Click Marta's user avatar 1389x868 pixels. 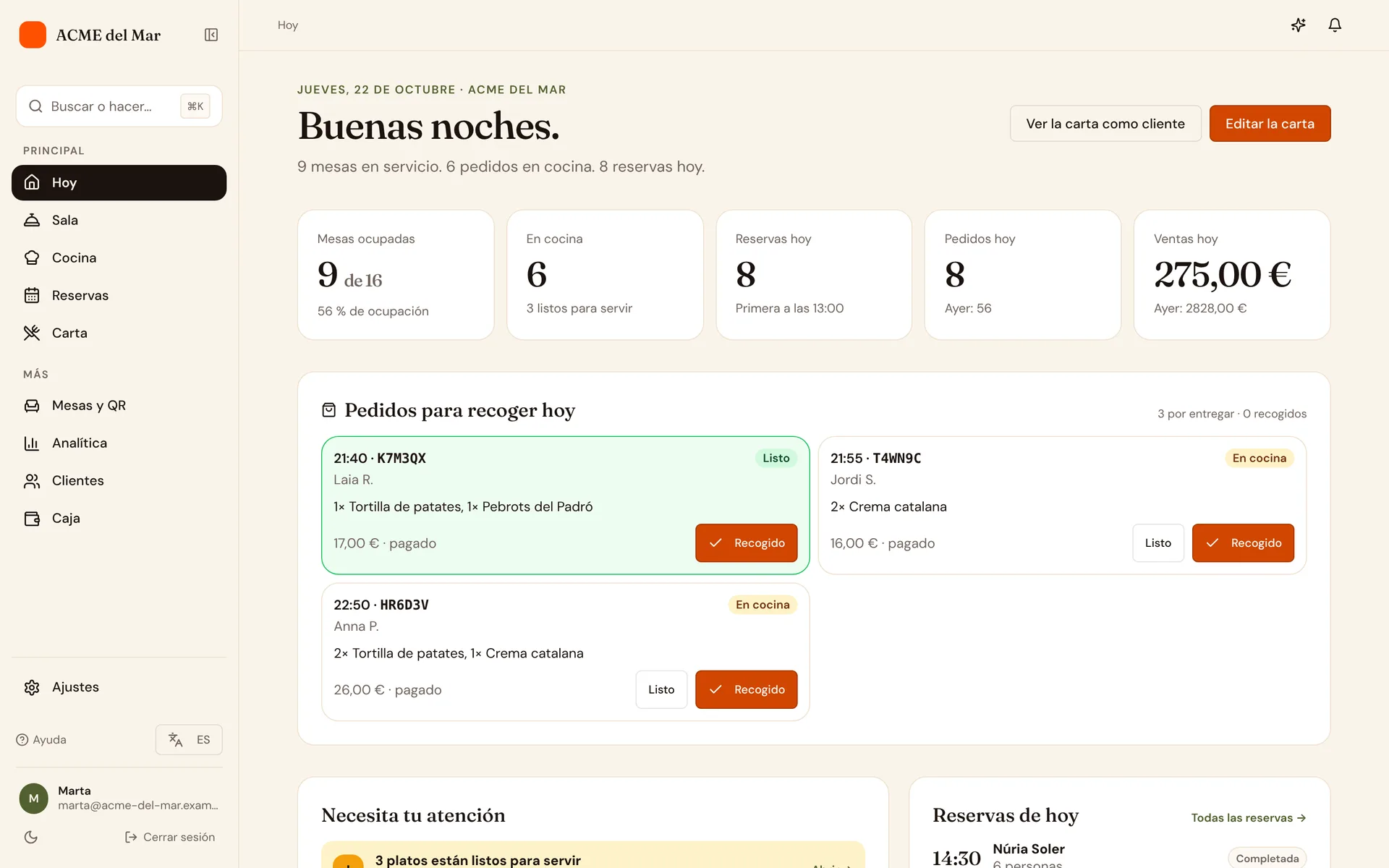pyautogui.click(x=33, y=799)
